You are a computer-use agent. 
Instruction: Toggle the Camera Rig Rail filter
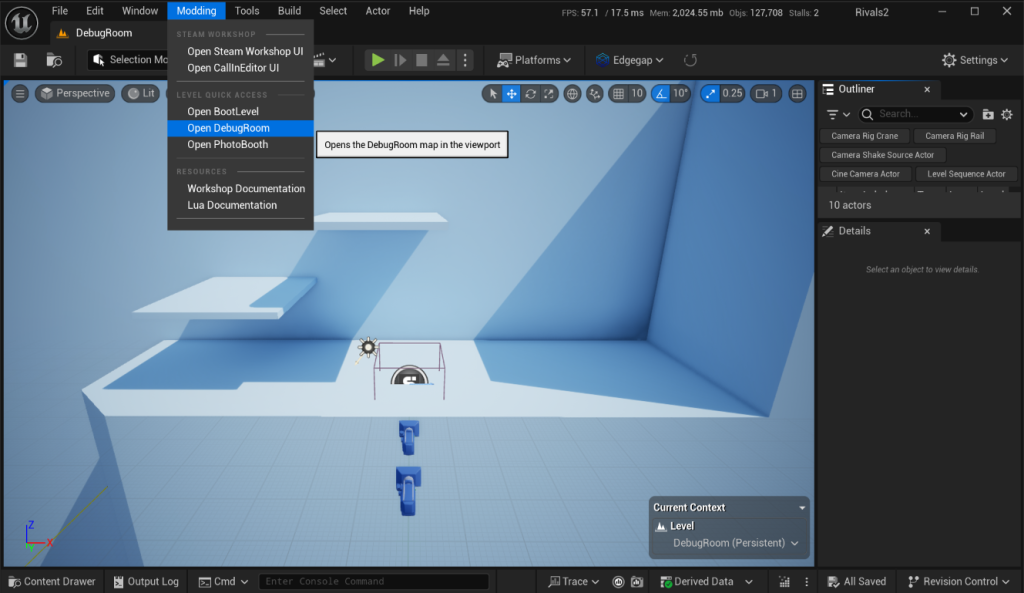pyautogui.click(x=954, y=136)
